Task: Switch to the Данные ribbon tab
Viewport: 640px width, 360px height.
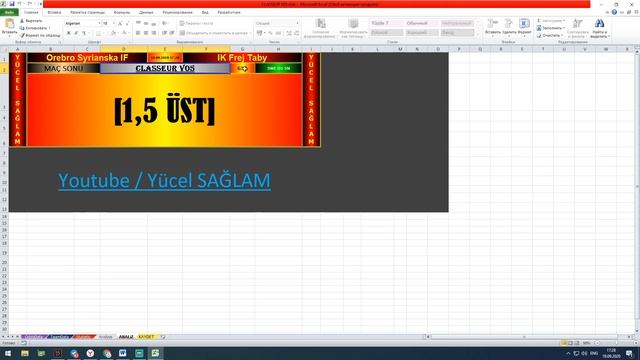Action: click(146, 12)
